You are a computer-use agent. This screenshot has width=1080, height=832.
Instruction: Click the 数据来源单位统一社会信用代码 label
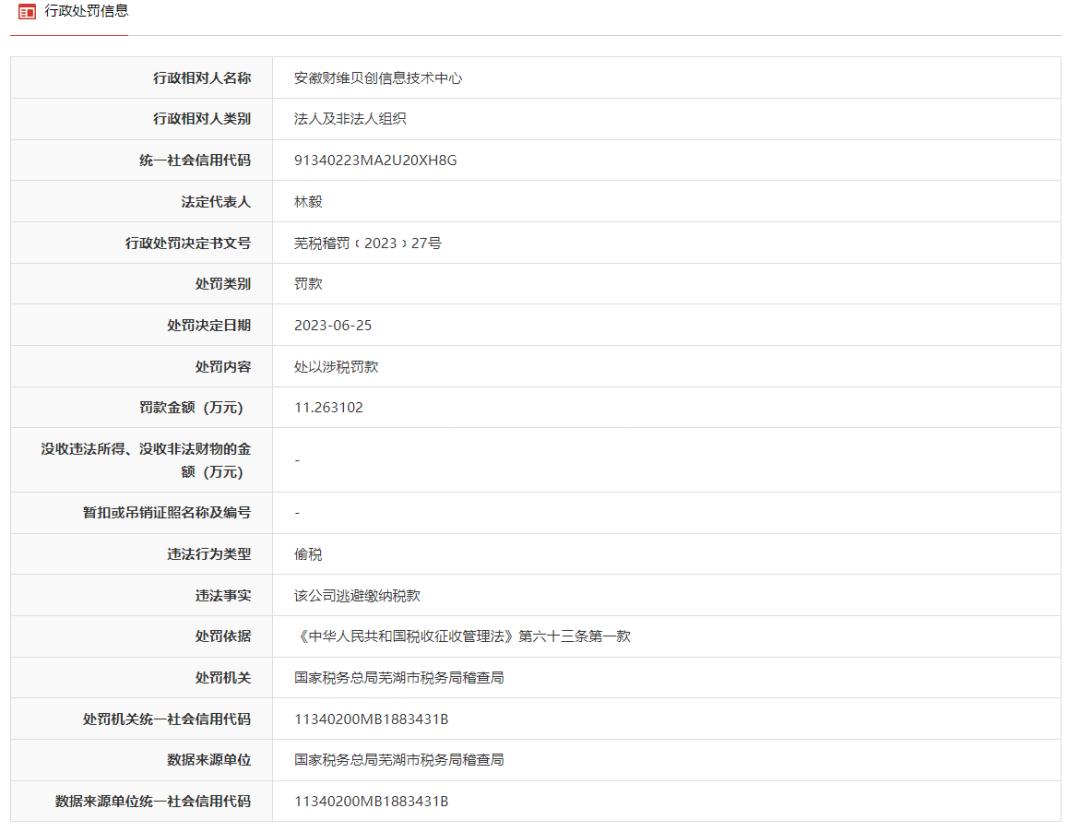153,800
